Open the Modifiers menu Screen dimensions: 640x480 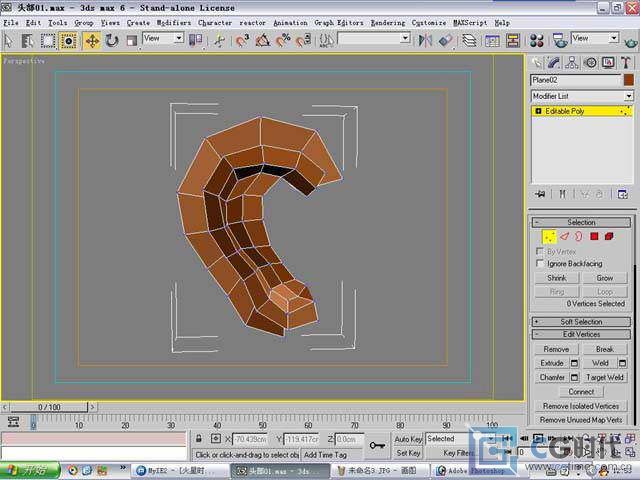[173, 23]
